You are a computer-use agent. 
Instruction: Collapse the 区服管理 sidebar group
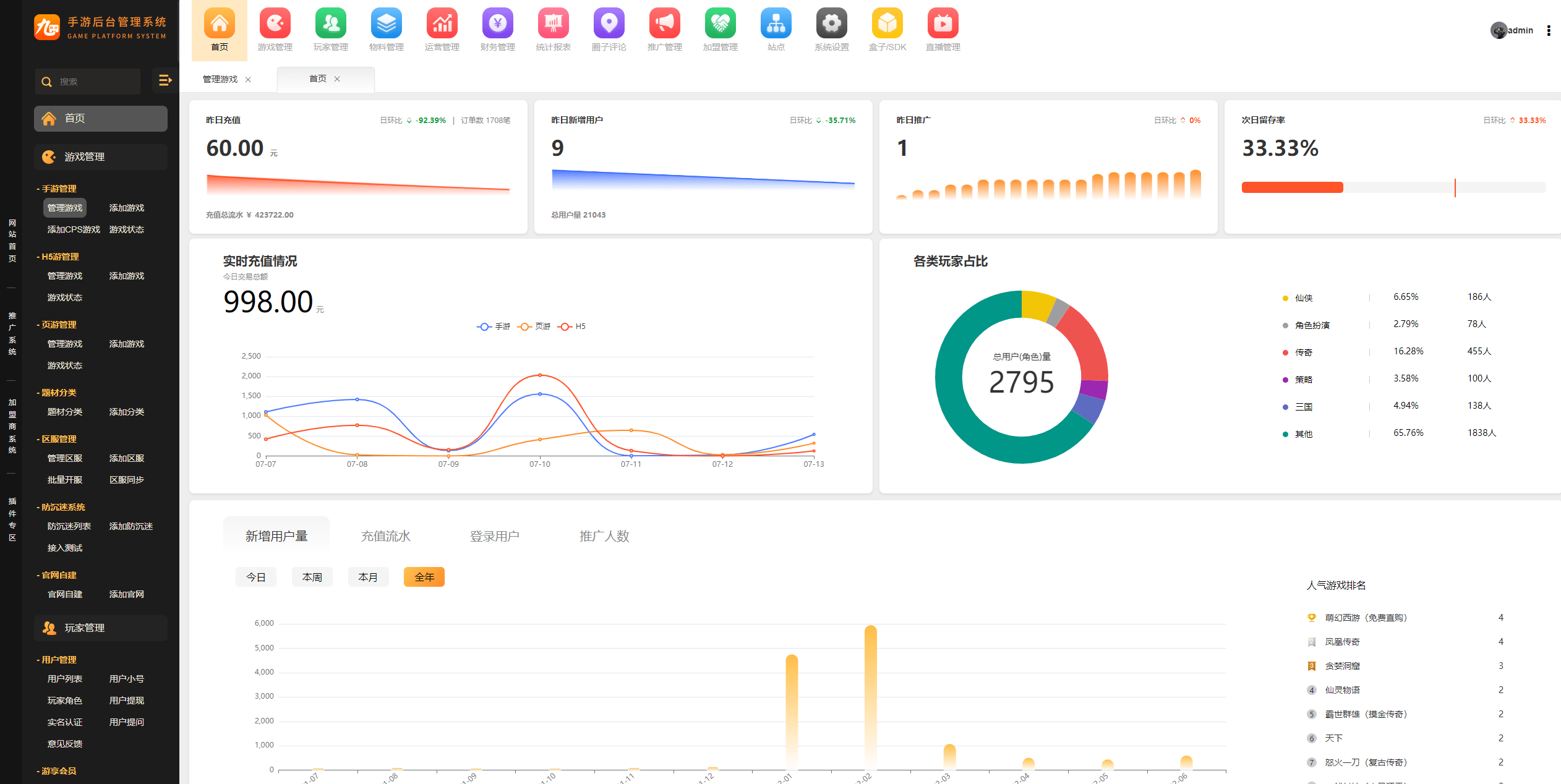click(58, 439)
